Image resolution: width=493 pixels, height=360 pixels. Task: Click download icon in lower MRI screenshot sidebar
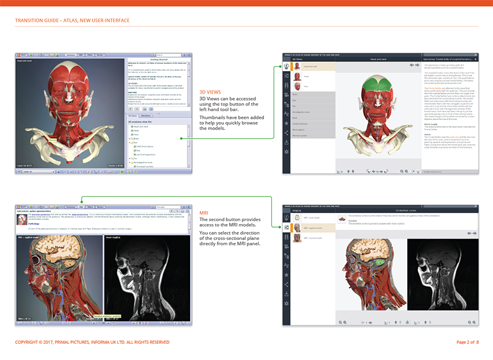[x=286, y=294]
